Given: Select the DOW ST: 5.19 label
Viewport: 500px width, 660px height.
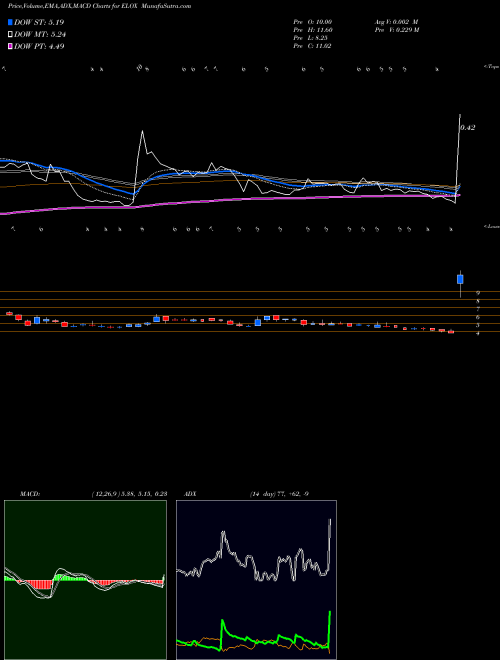Looking at the screenshot, I should pos(39,22).
